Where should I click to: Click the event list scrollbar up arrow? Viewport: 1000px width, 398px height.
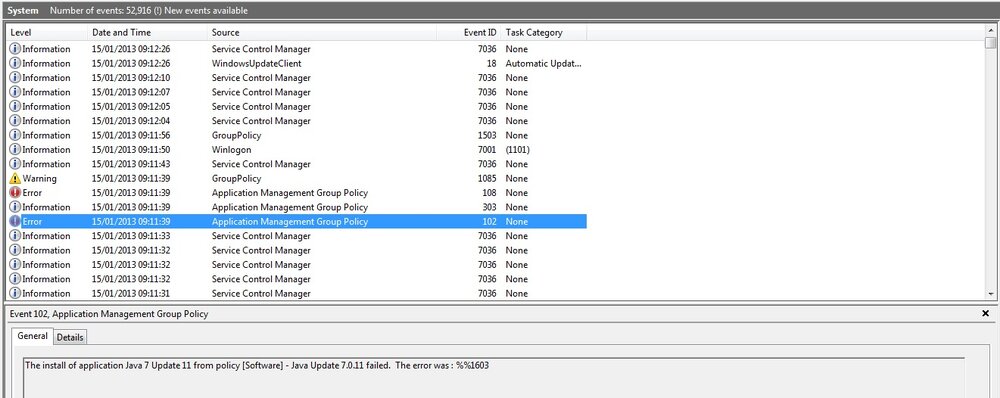click(990, 30)
